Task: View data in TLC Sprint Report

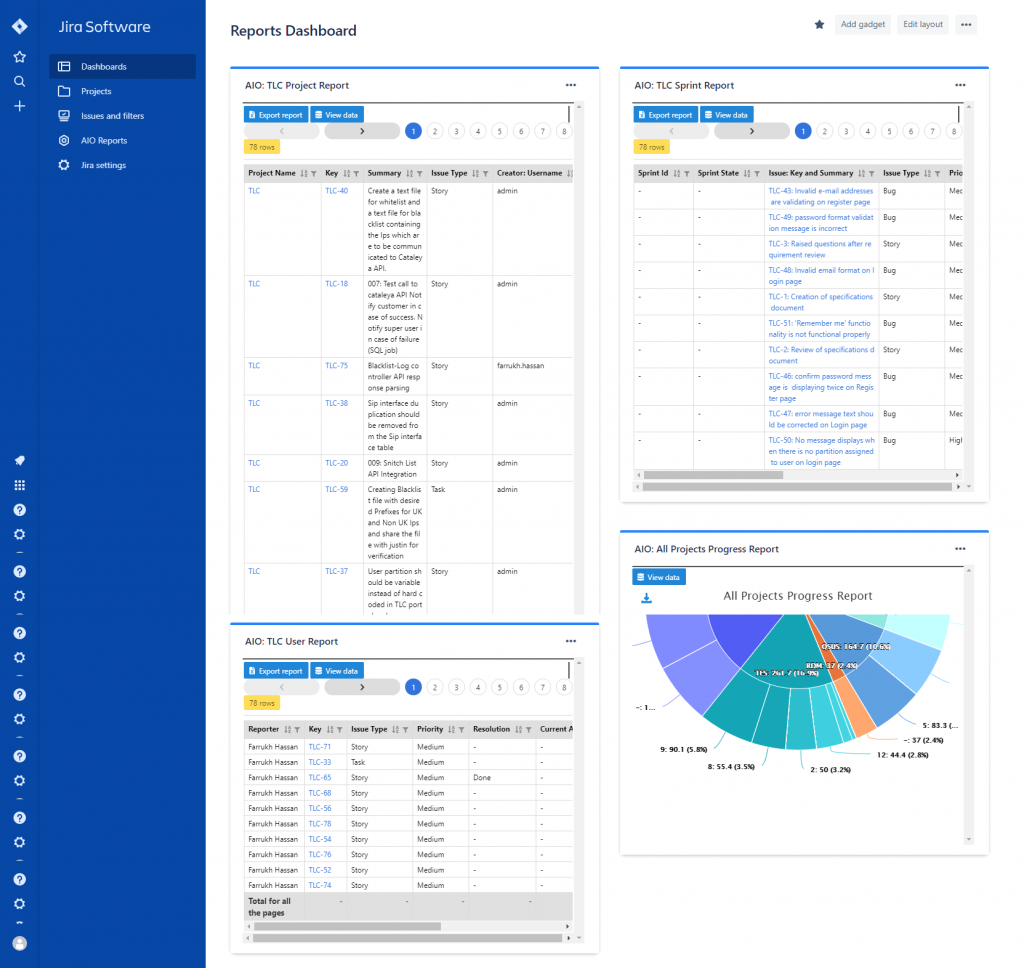Action: pyautogui.click(x=727, y=114)
